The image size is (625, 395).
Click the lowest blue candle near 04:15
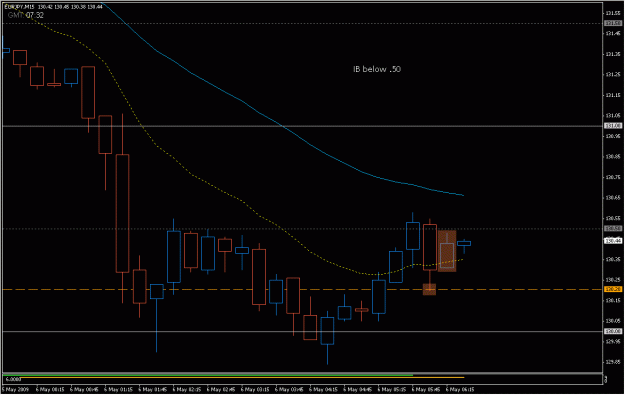pos(327,331)
